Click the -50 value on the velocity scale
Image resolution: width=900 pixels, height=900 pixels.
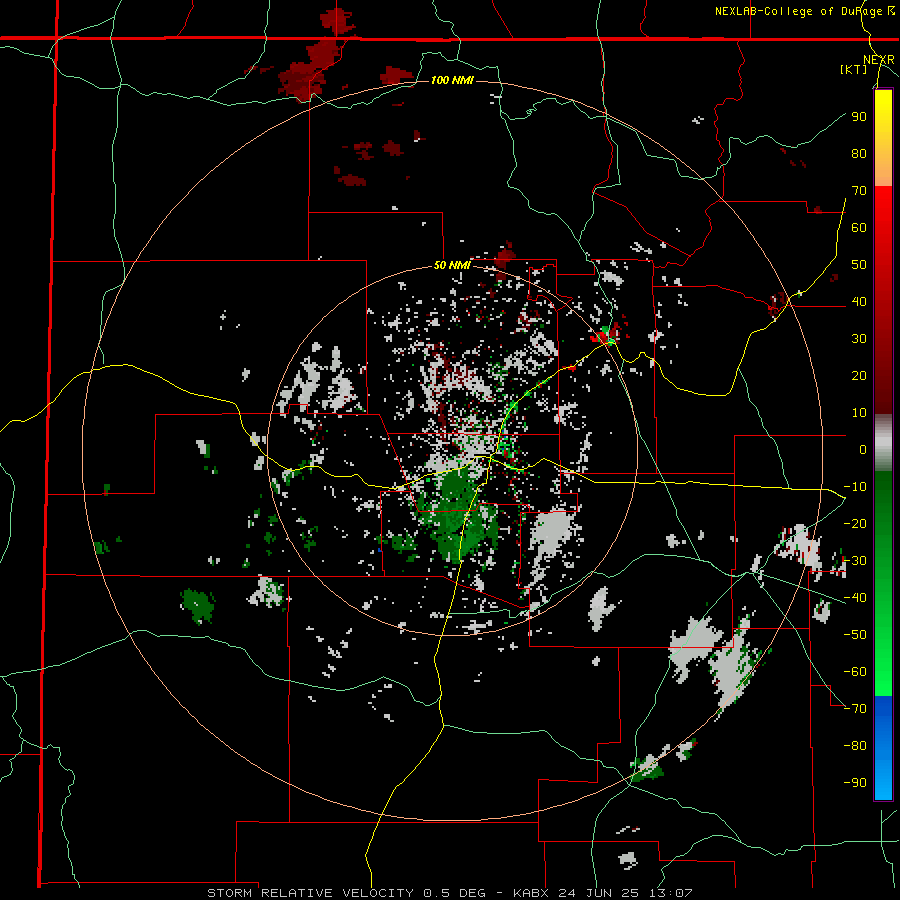pyautogui.click(x=855, y=635)
